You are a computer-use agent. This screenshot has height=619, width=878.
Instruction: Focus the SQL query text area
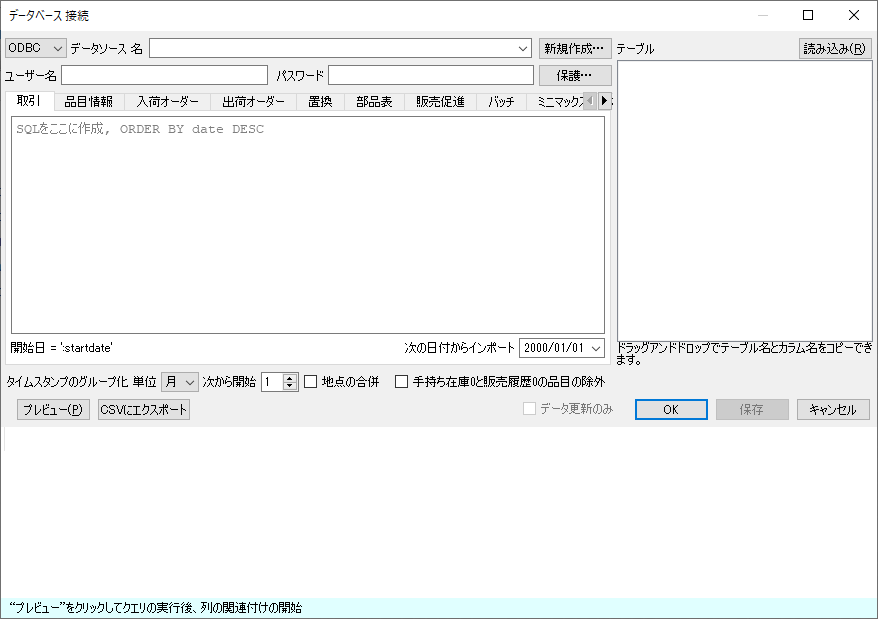point(307,225)
